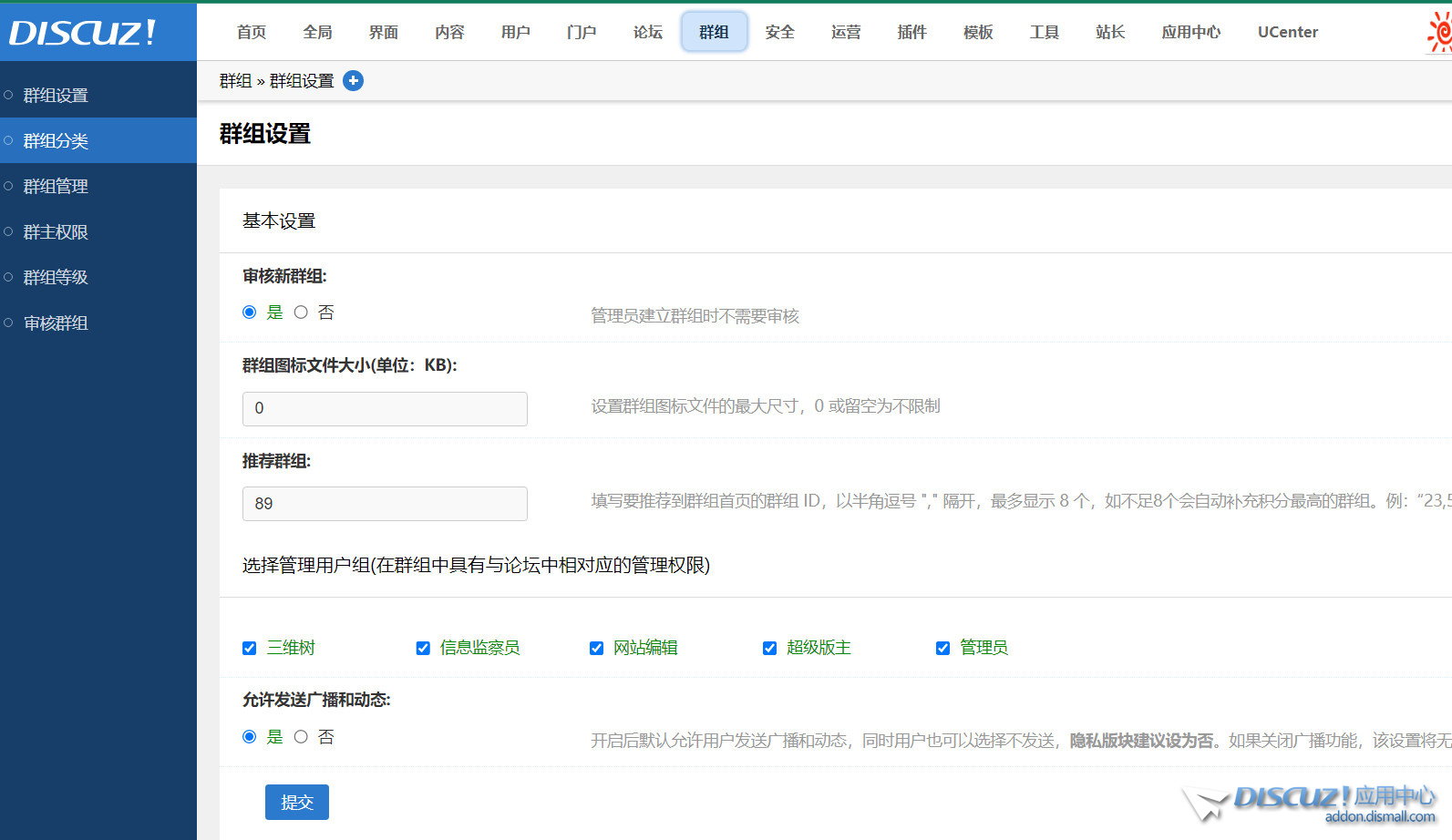Open the 论坛 top menu
1452x840 pixels.
[x=648, y=32]
